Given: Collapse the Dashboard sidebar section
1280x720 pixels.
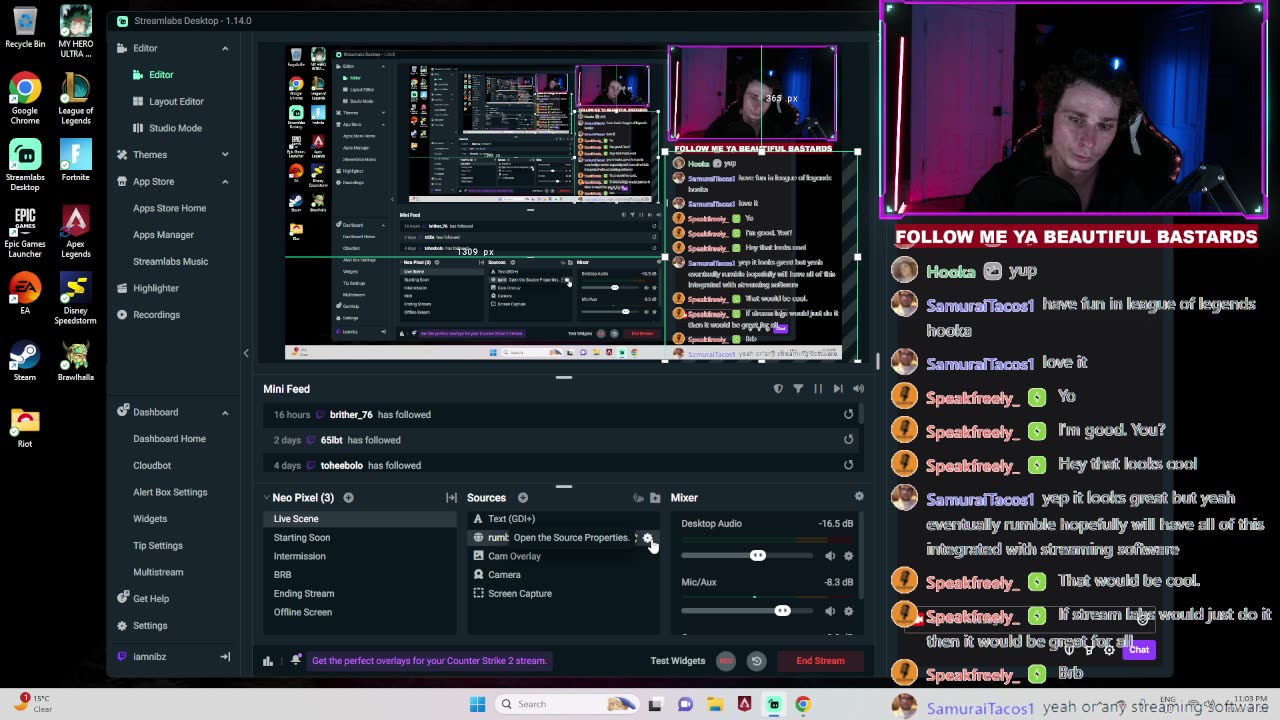Looking at the screenshot, I should [x=225, y=412].
